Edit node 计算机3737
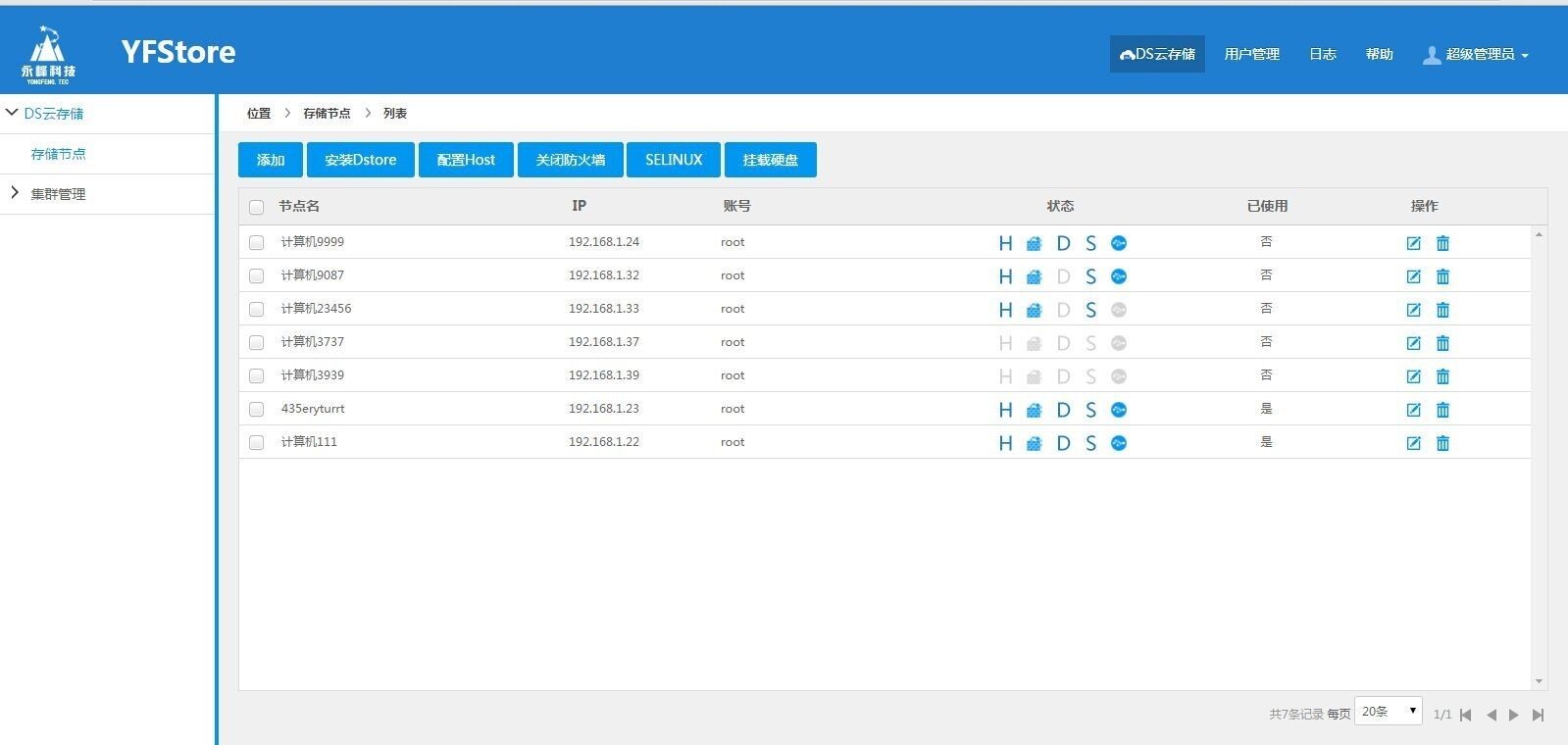 (1413, 343)
